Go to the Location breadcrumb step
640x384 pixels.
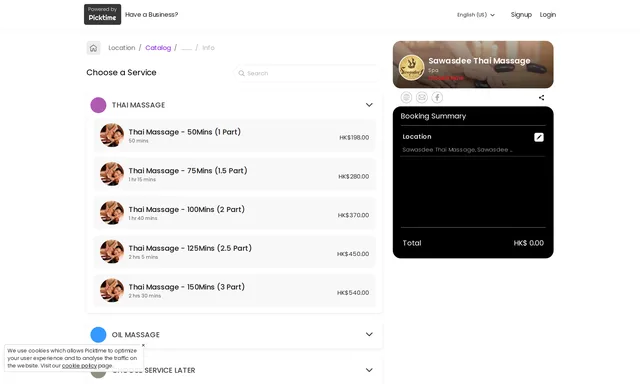122,48
